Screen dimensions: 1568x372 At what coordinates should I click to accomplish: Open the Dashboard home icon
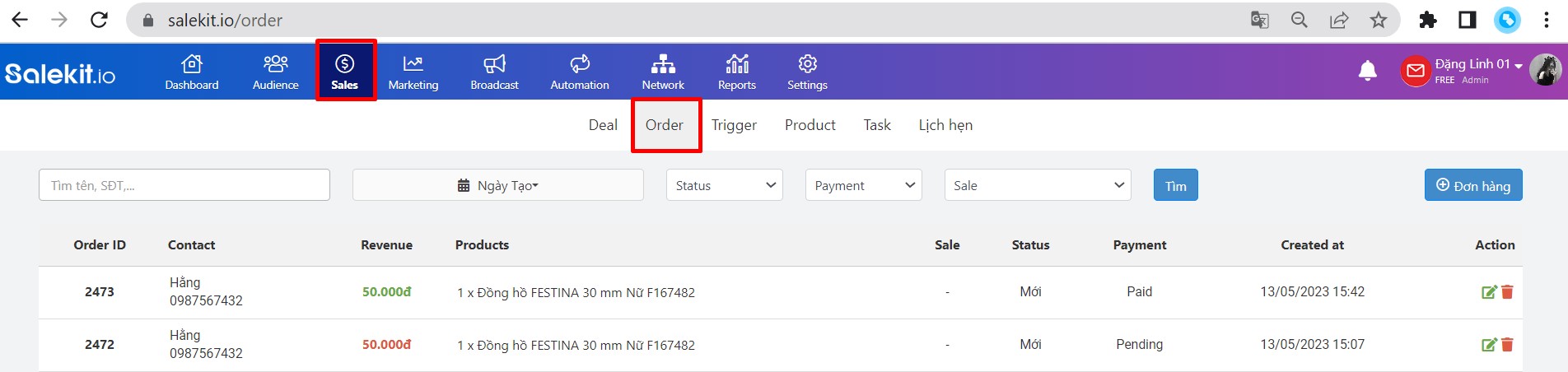coord(192,63)
